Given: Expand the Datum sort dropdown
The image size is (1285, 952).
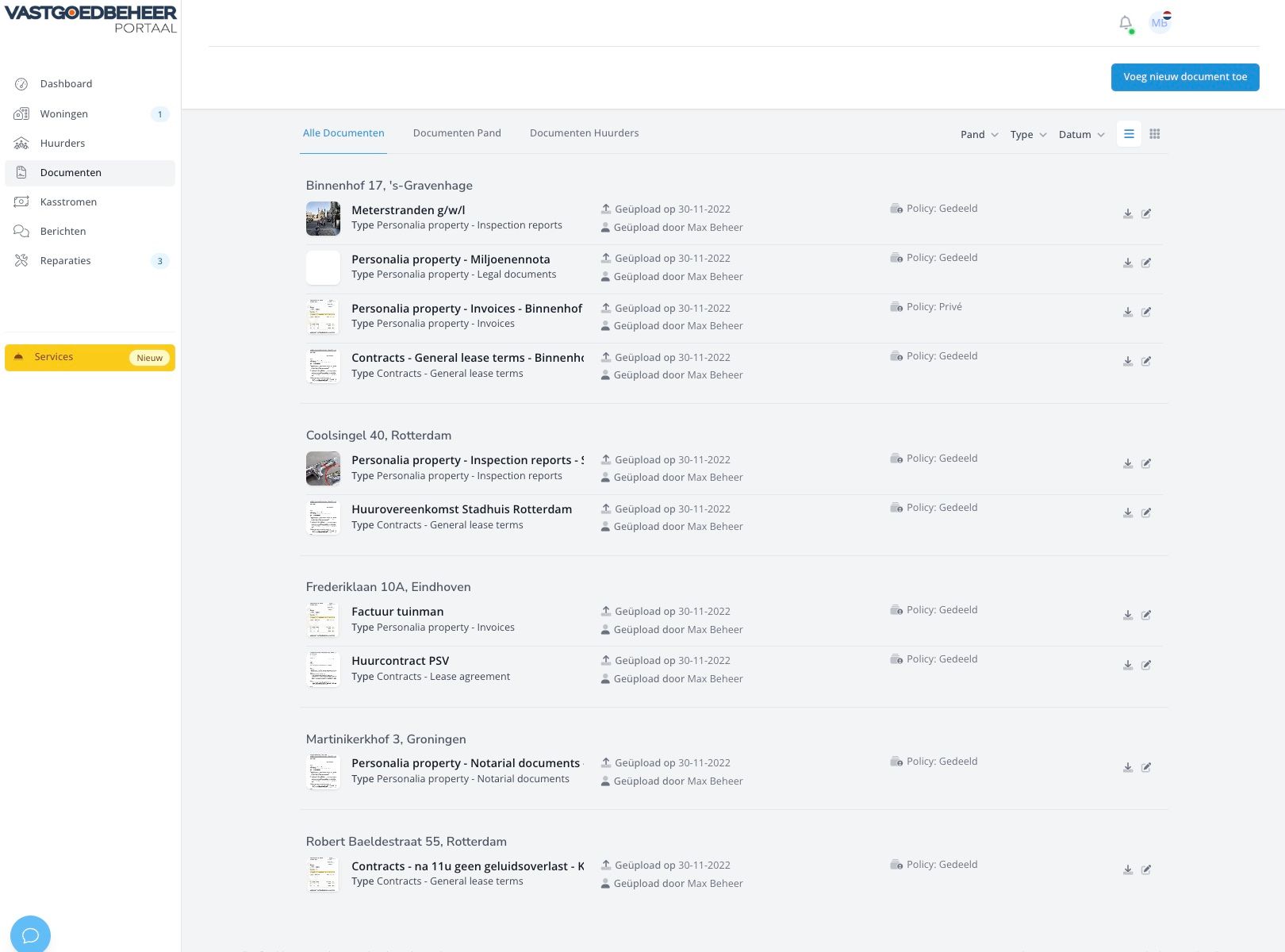Looking at the screenshot, I should (x=1081, y=135).
